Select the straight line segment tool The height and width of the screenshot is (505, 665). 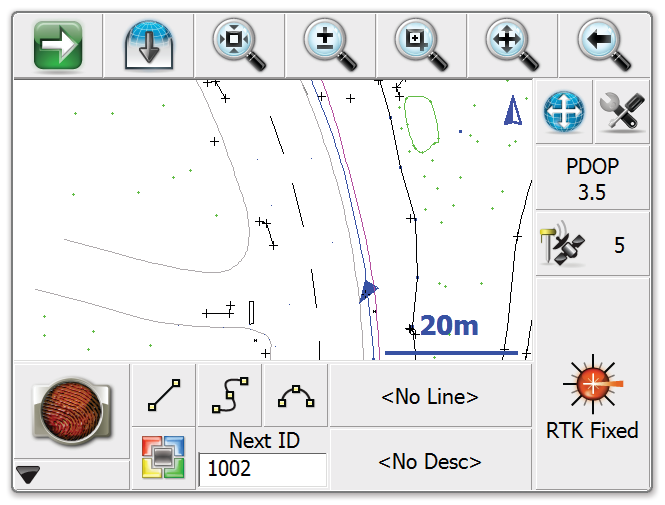click(164, 396)
